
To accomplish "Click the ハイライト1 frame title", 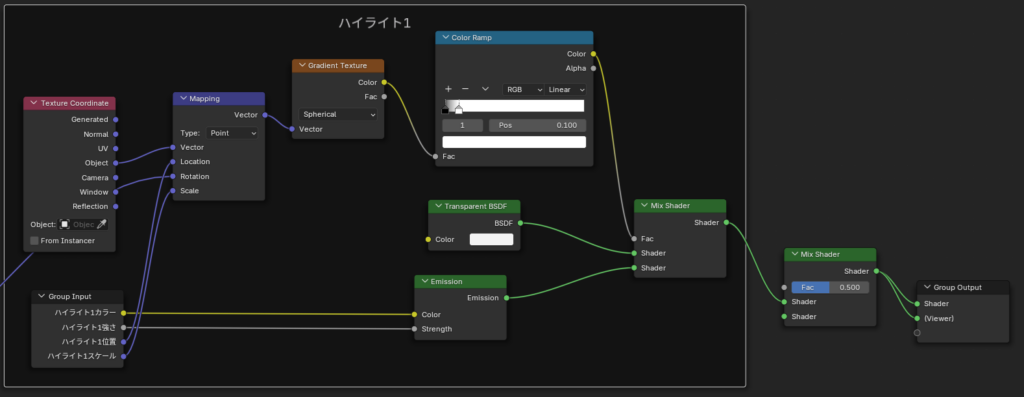I will tap(374, 23).
